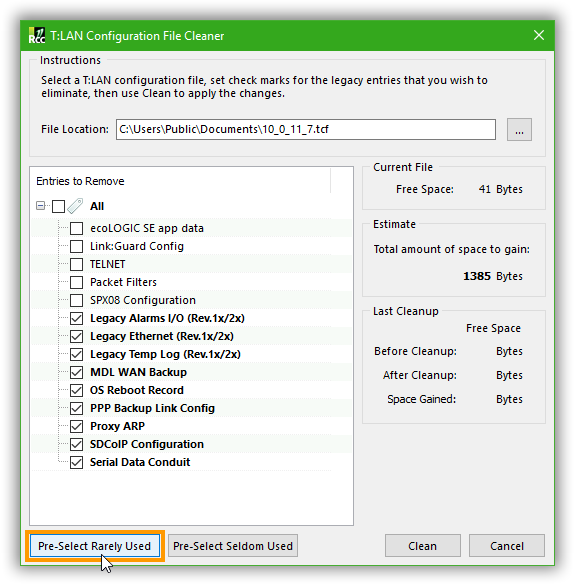Click Pre-Select Seldom Used button
The width and height of the screenshot is (575, 586).
(x=233, y=546)
